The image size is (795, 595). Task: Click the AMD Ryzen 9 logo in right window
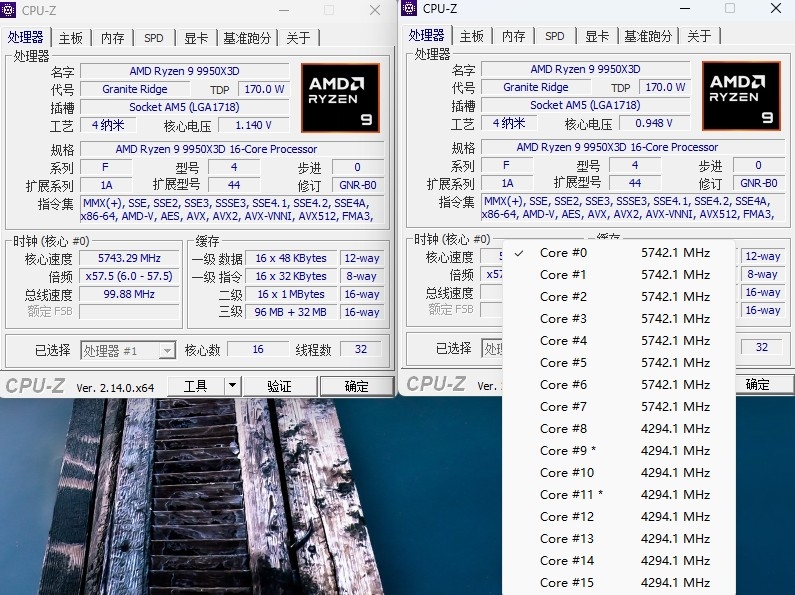click(741, 96)
